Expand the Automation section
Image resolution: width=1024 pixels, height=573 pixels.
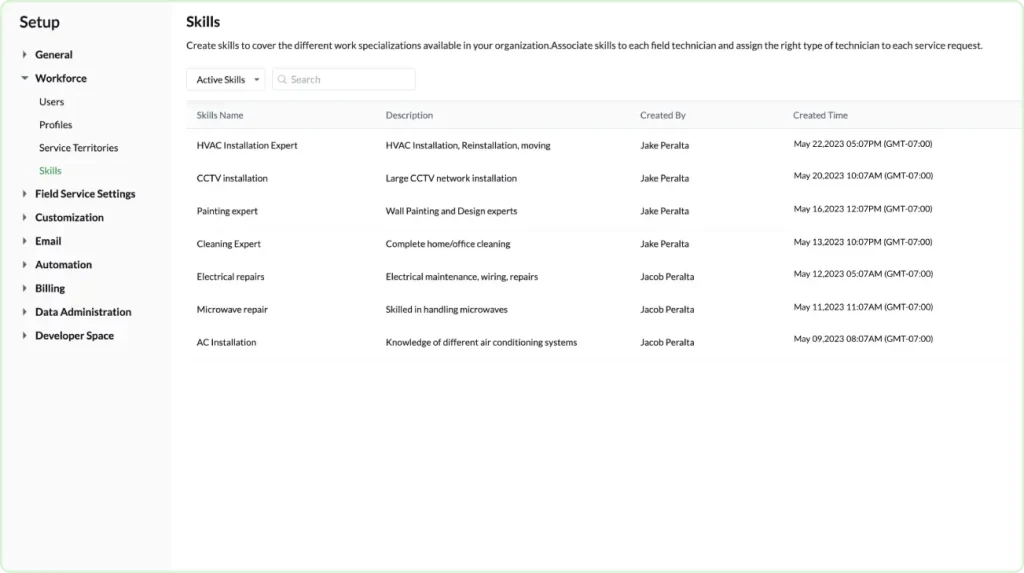[25, 265]
